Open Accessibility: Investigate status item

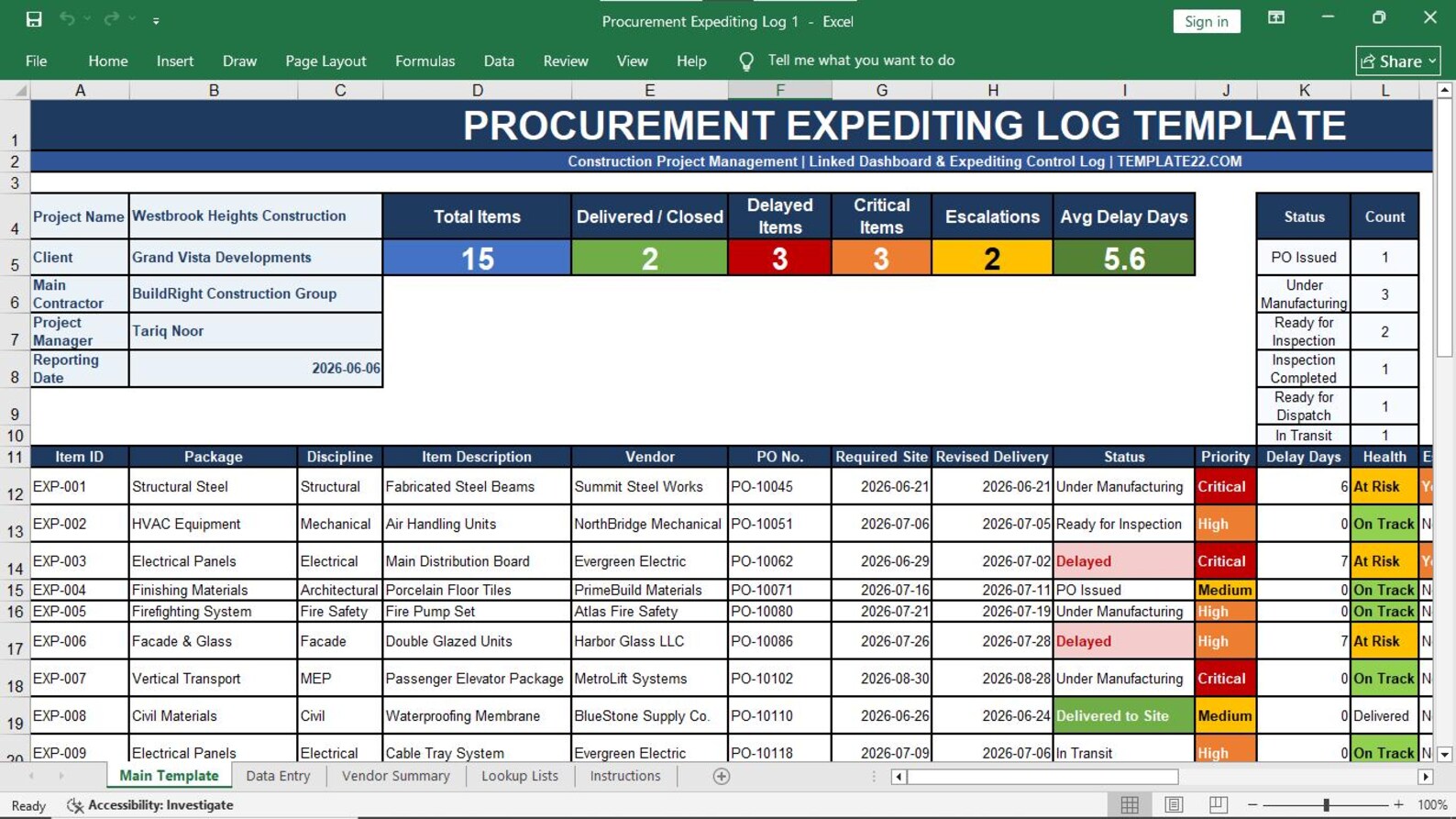coord(150,805)
